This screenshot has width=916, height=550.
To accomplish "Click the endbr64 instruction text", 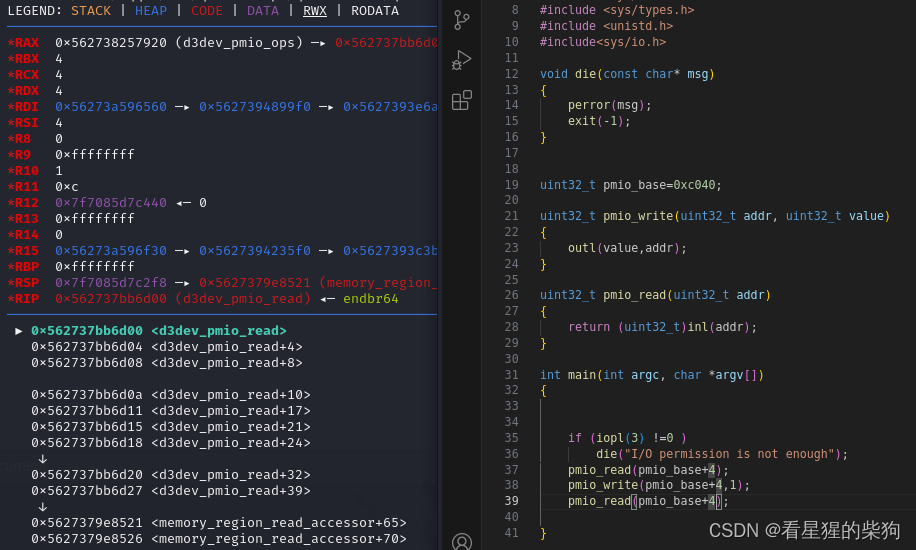I will (x=370, y=299).
